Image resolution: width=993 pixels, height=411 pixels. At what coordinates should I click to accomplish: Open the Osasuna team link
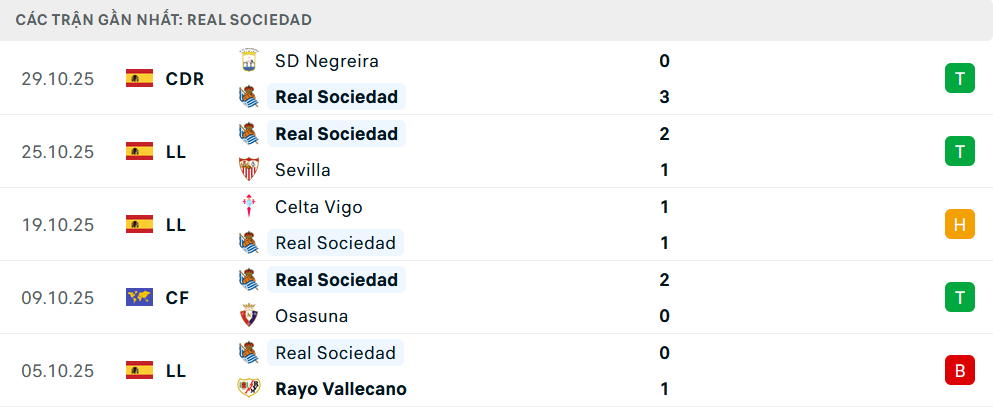click(x=311, y=316)
